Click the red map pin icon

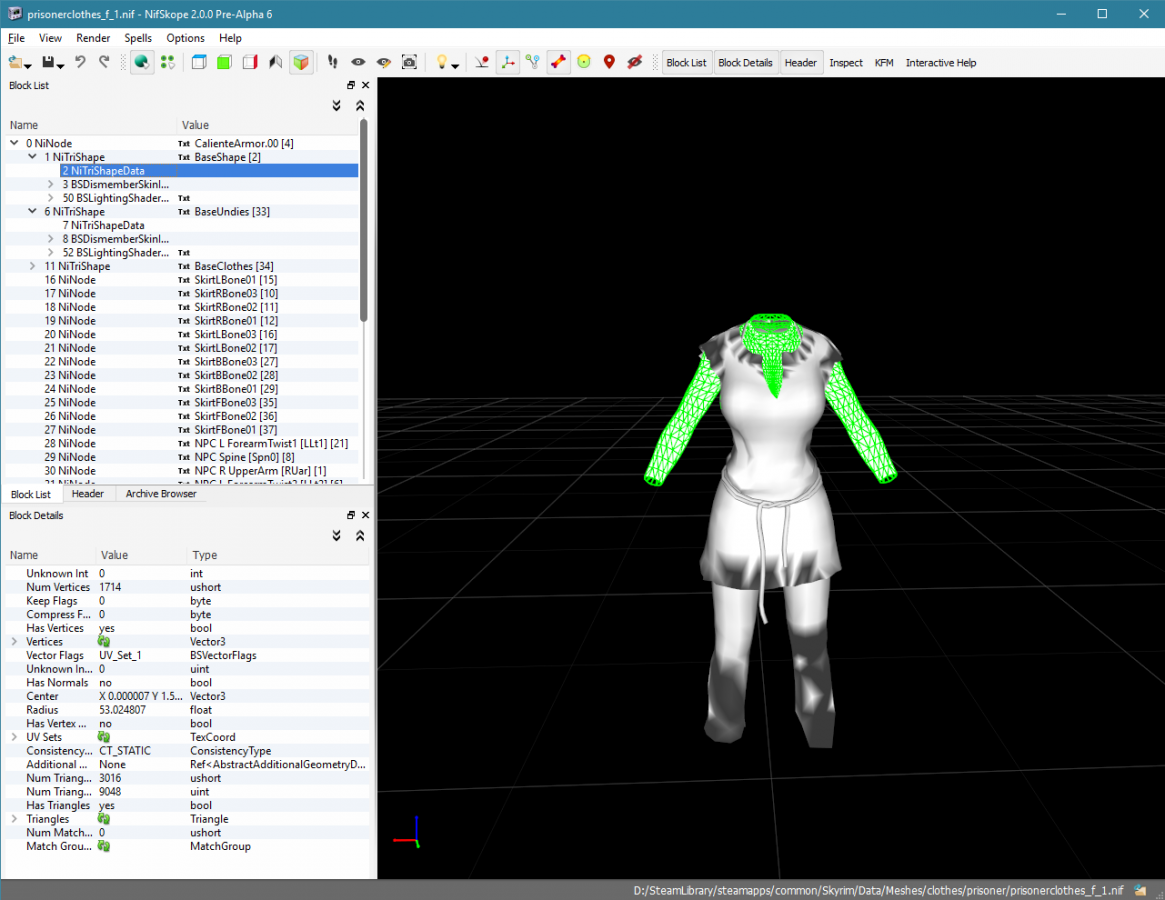pos(609,62)
